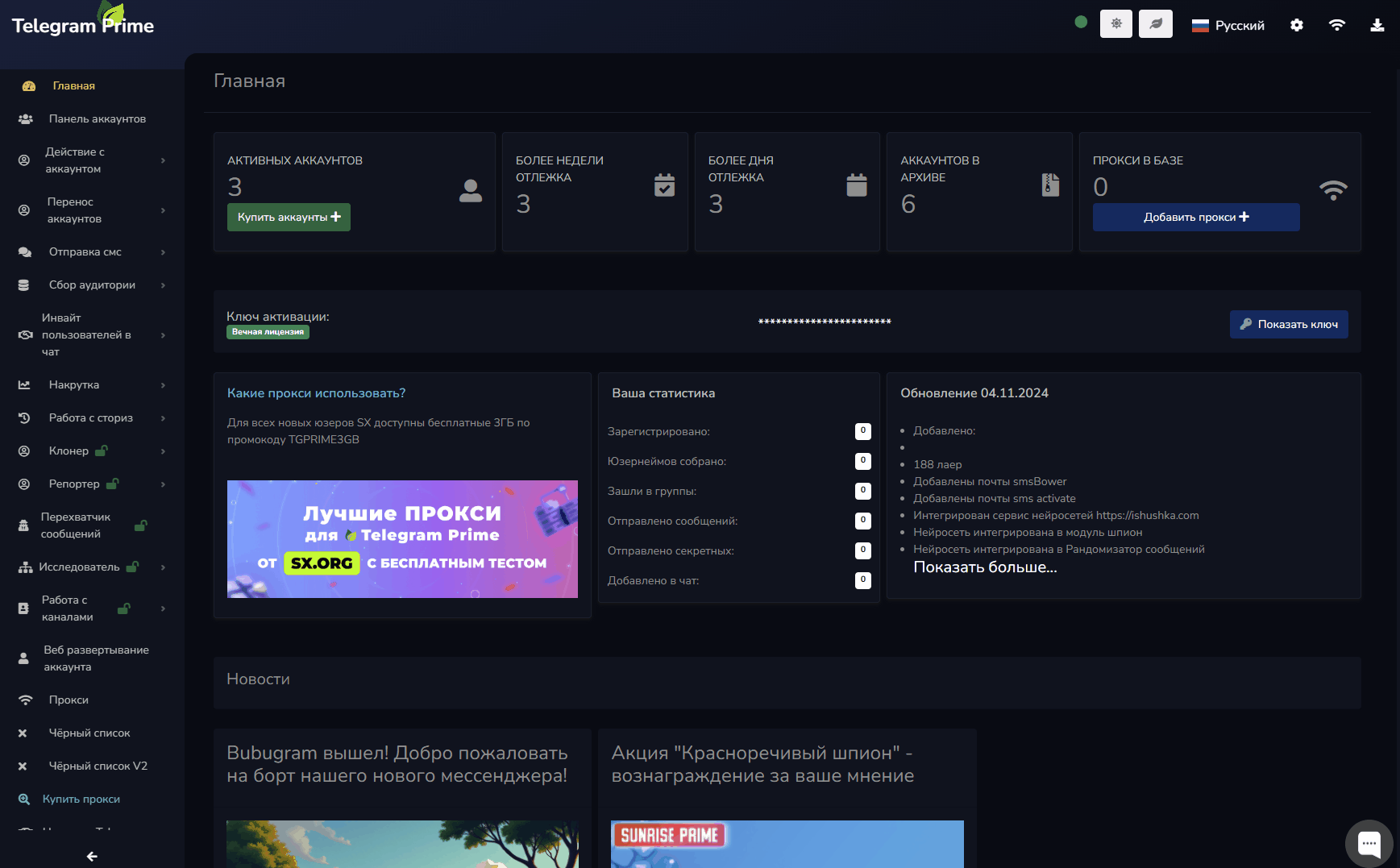Click the green online status indicator
1400x868 pixels.
coord(1081,23)
